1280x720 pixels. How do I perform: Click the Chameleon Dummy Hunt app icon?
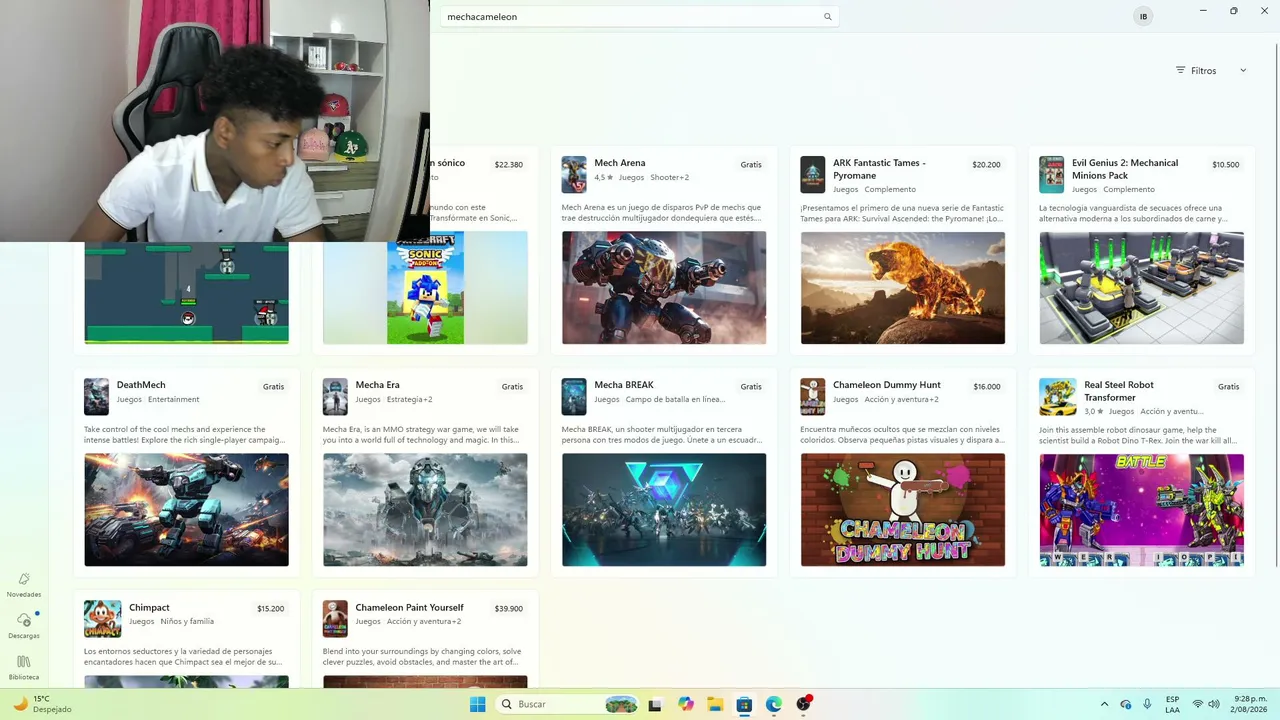(x=813, y=396)
